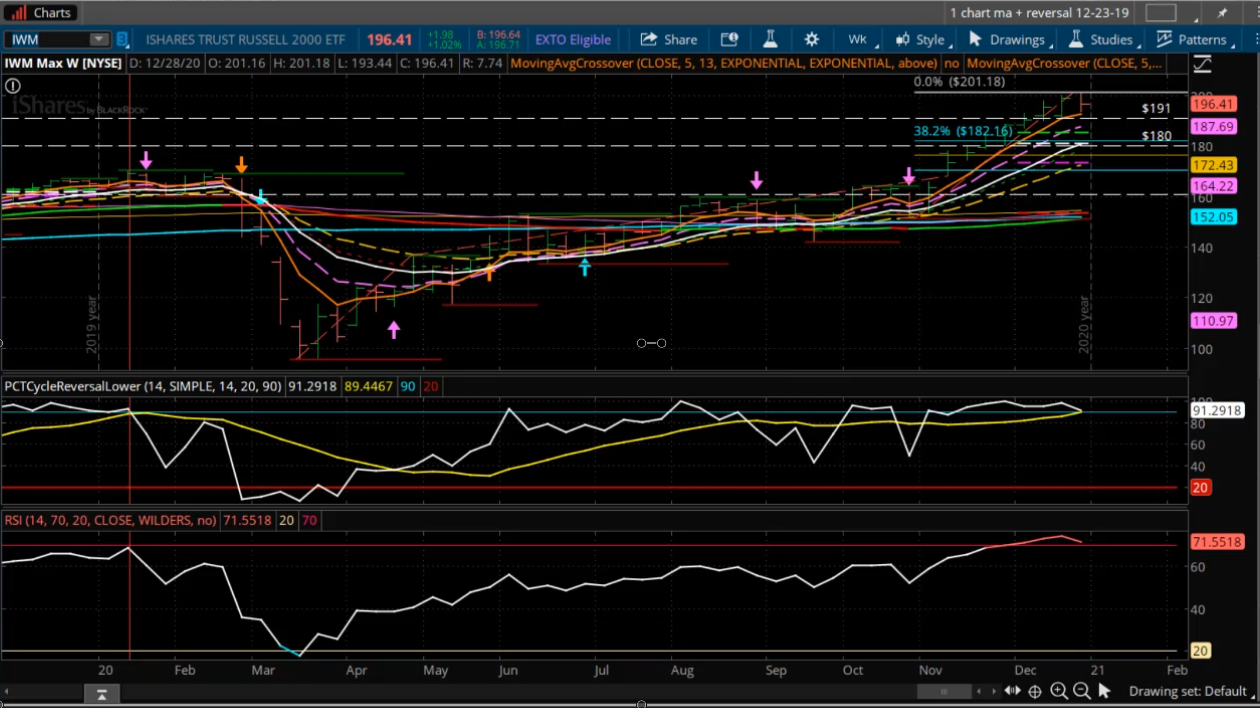Open the Drawings menu
This screenshot has height=708, width=1260.
click(x=1008, y=39)
